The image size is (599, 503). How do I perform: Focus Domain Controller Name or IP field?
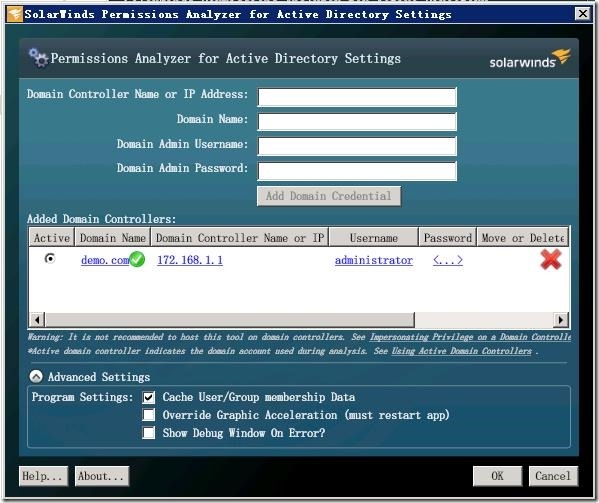coord(357,97)
